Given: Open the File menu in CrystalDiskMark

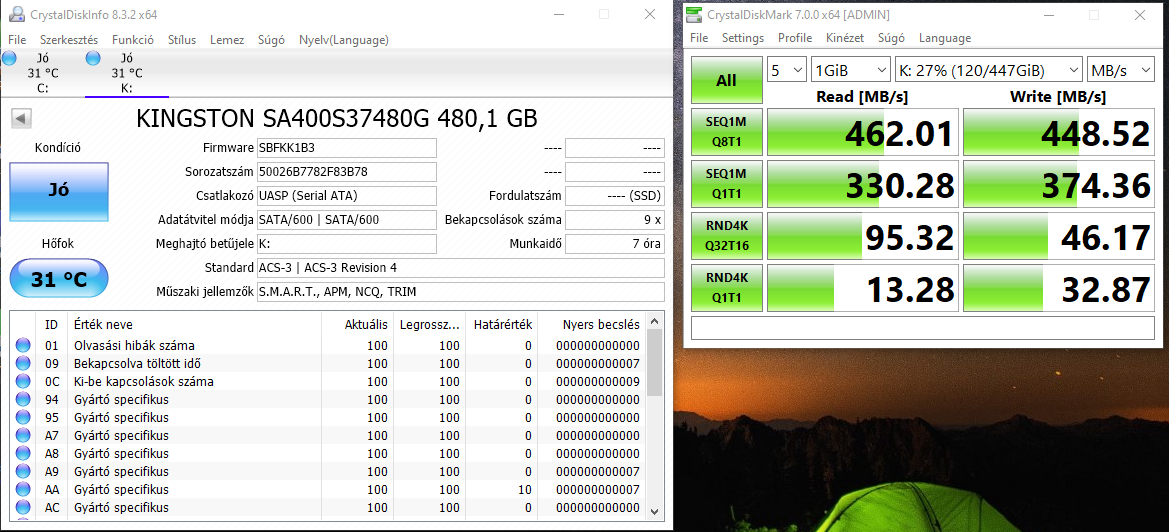Looking at the screenshot, I should click(699, 38).
